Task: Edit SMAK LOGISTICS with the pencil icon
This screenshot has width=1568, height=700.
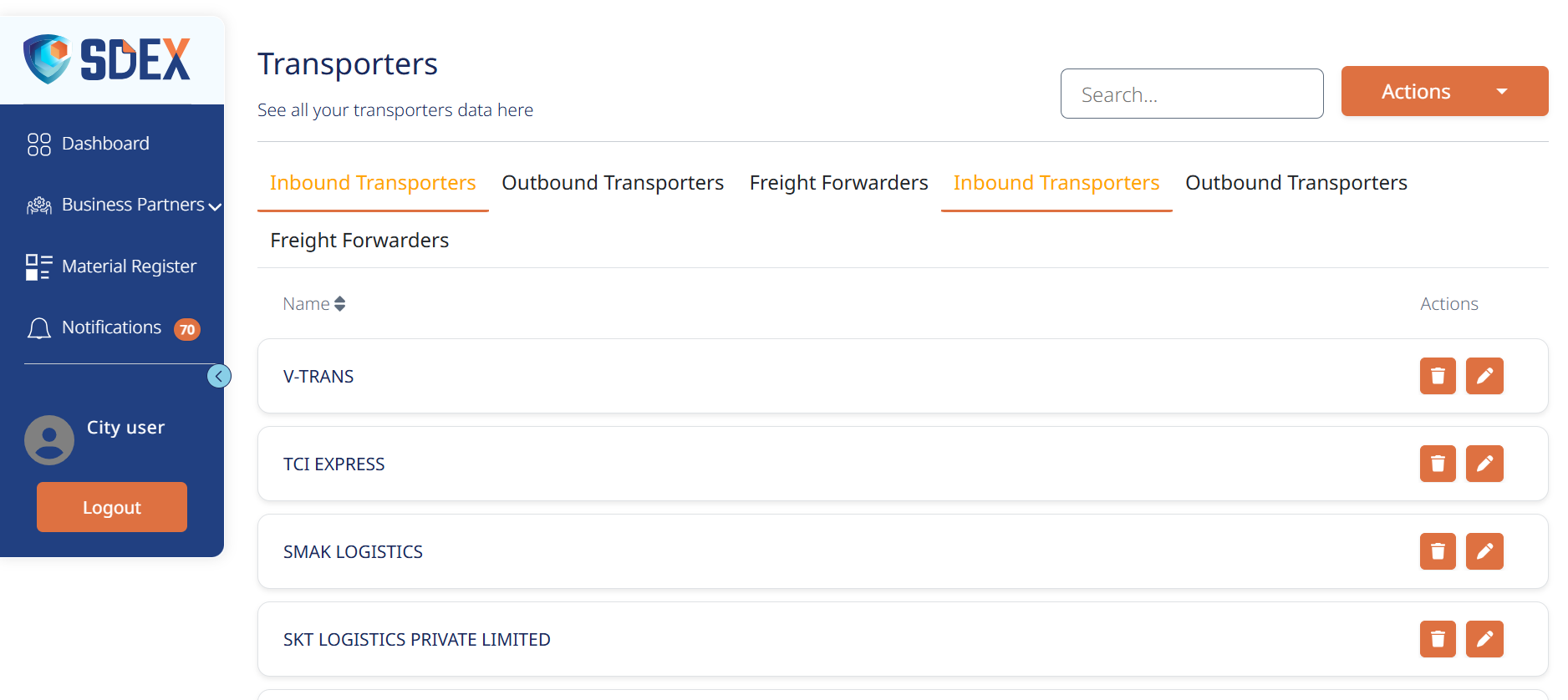Action: (x=1484, y=551)
